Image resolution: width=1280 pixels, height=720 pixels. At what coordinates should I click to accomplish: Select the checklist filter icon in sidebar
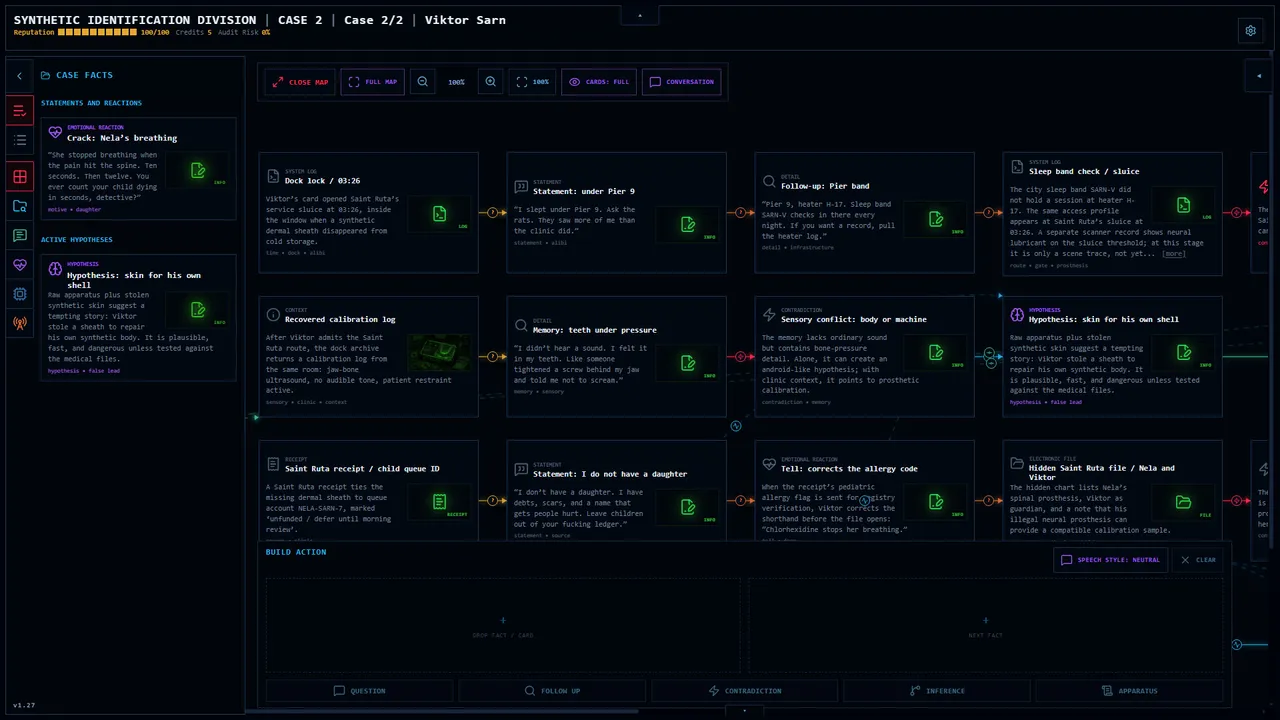click(20, 111)
